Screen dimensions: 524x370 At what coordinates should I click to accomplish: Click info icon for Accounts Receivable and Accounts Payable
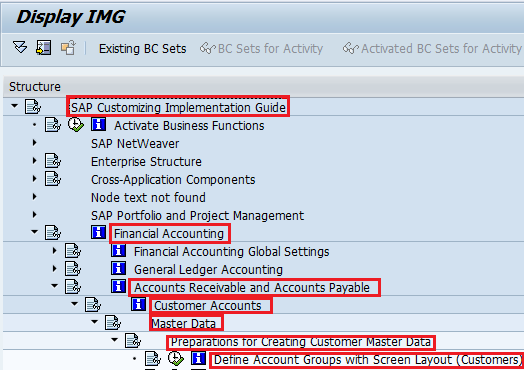118,286
